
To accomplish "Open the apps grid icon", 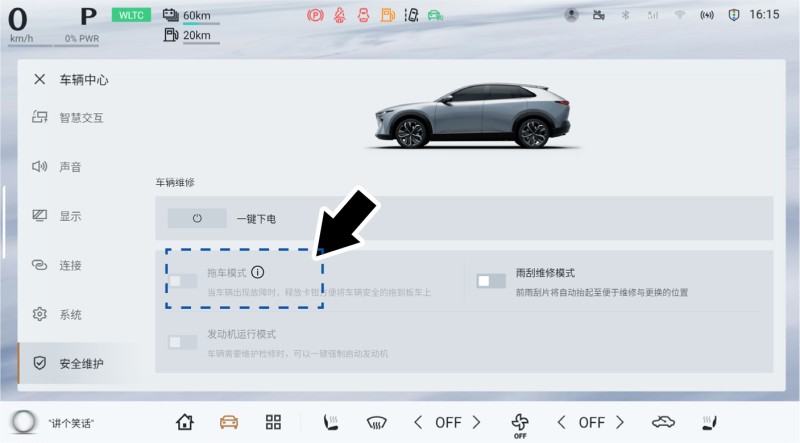I will pos(273,422).
